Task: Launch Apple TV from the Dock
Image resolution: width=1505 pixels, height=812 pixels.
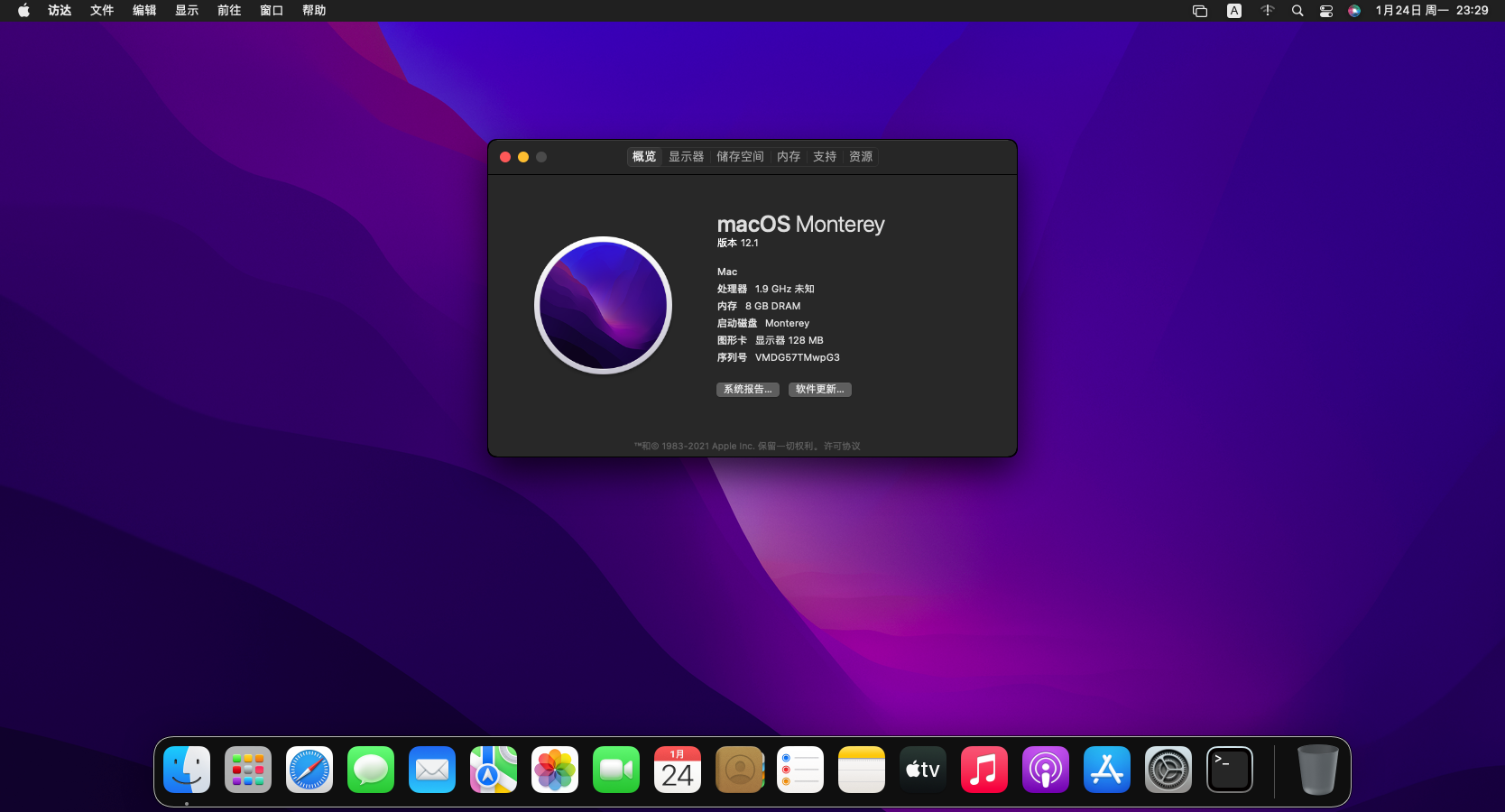Action: pos(923,770)
